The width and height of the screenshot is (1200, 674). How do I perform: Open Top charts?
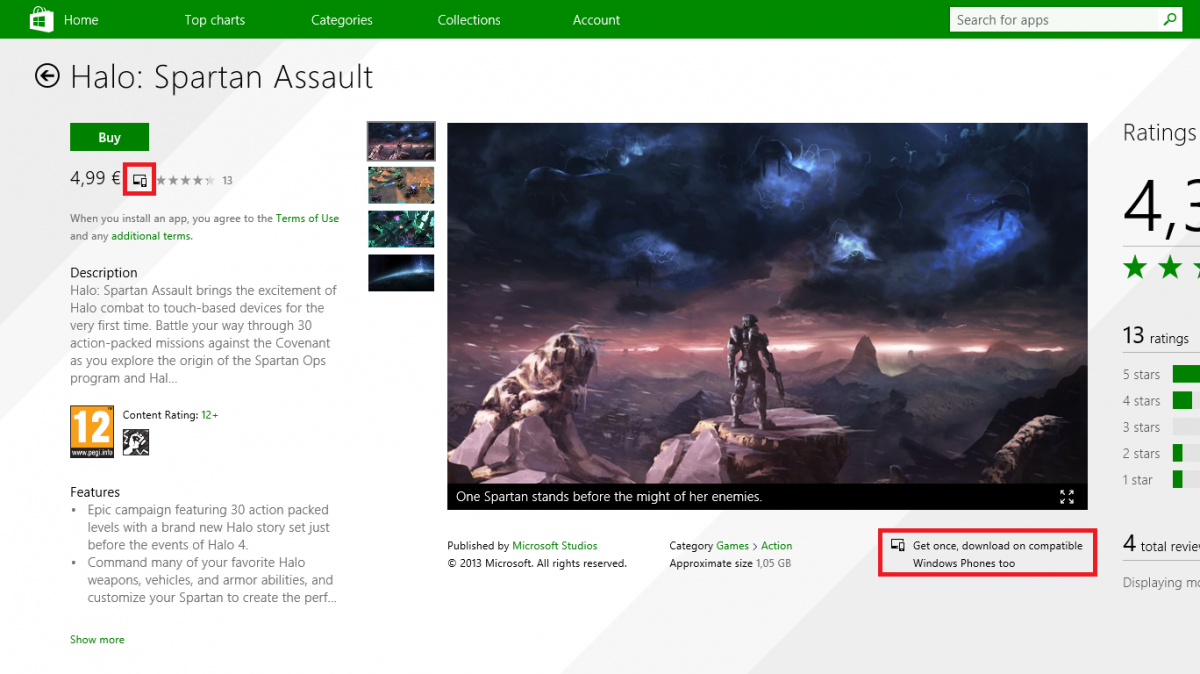[215, 20]
